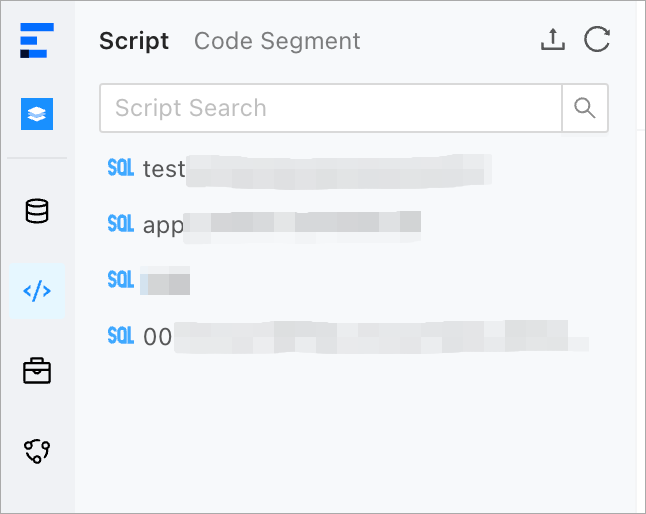Refresh the script list
Viewport: 646px width, 514px height.
click(x=597, y=40)
